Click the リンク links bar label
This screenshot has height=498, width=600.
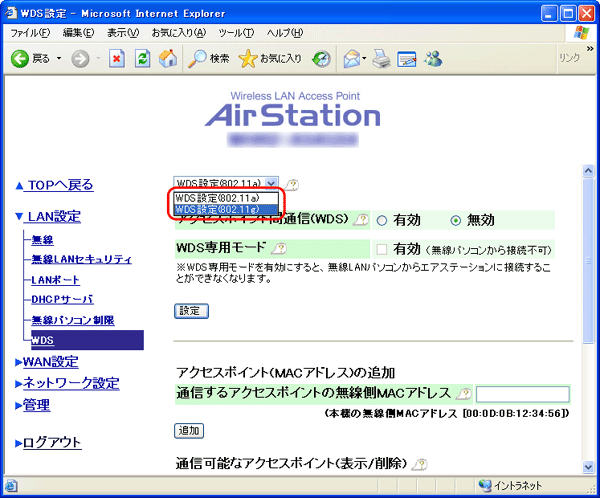tap(569, 58)
